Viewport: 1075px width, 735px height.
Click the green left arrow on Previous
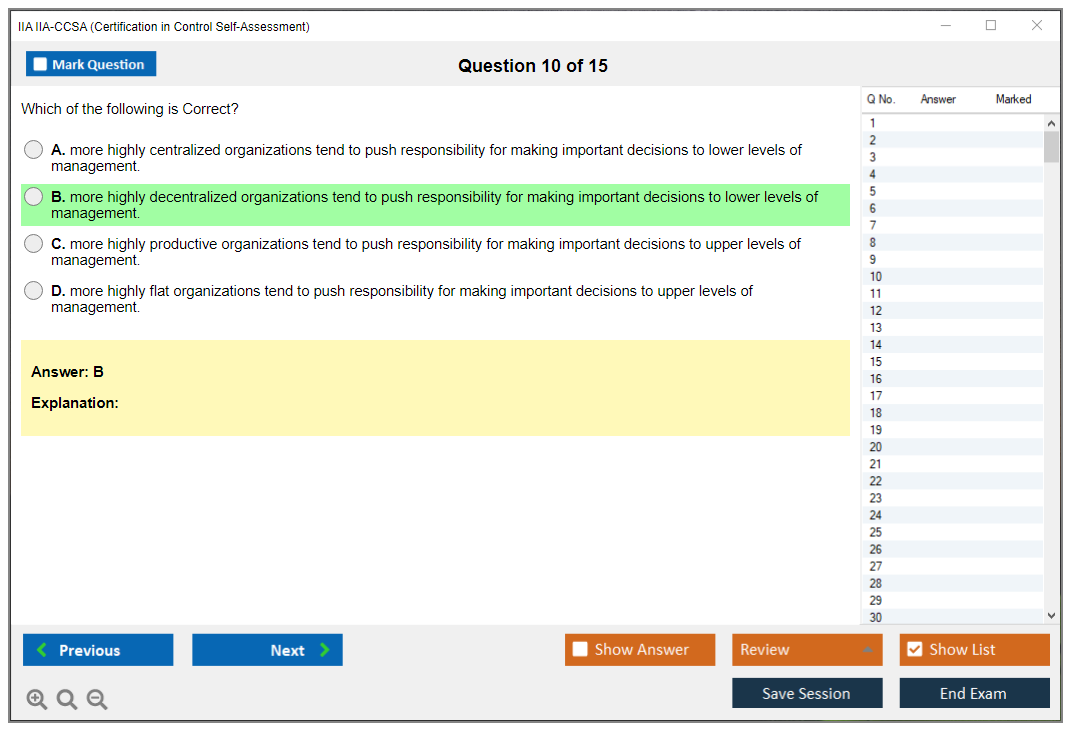(x=42, y=650)
